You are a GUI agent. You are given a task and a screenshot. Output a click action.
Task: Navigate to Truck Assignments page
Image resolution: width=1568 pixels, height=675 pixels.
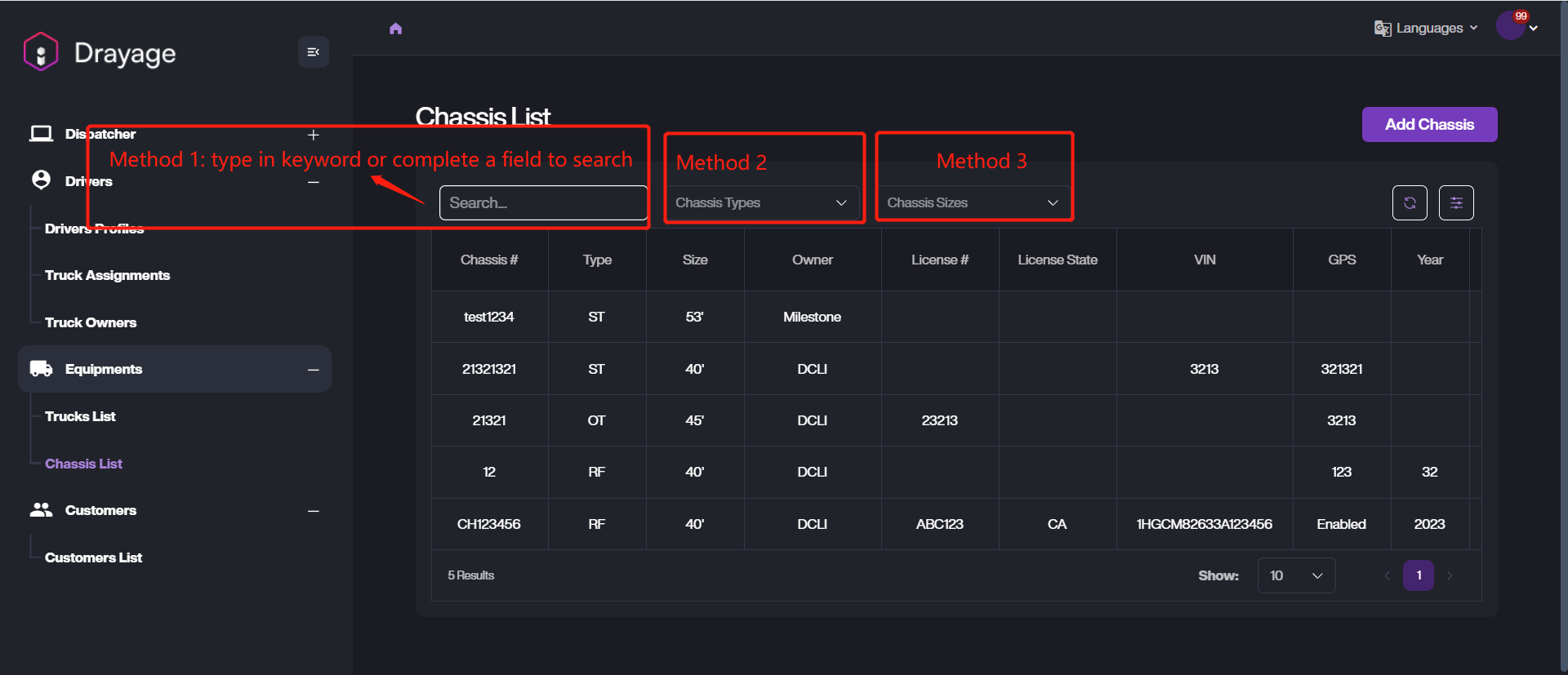pos(107,275)
